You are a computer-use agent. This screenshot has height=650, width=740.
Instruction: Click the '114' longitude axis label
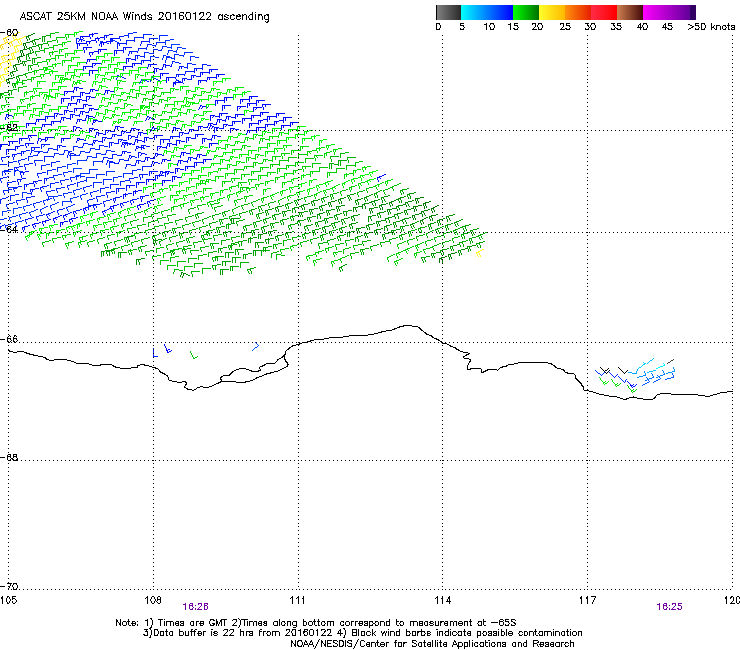pyautogui.click(x=443, y=600)
